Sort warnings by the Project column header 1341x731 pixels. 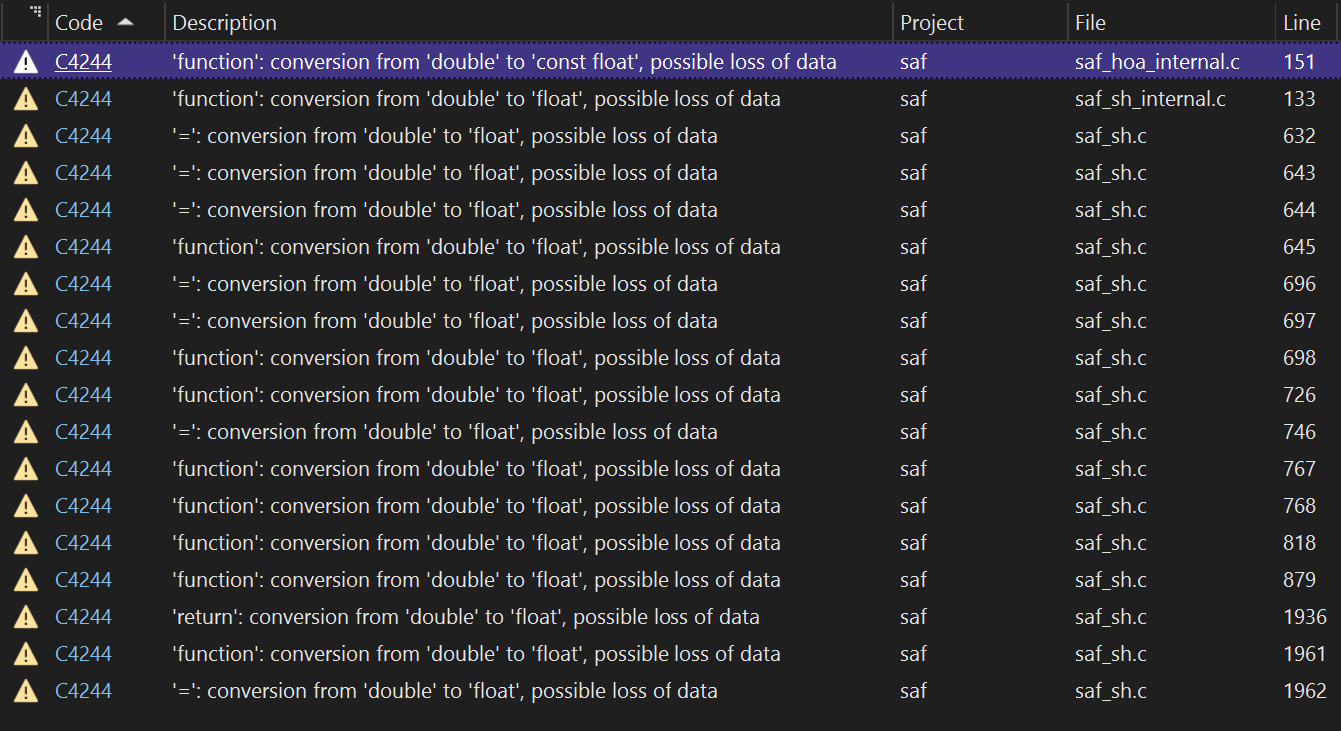(930, 22)
